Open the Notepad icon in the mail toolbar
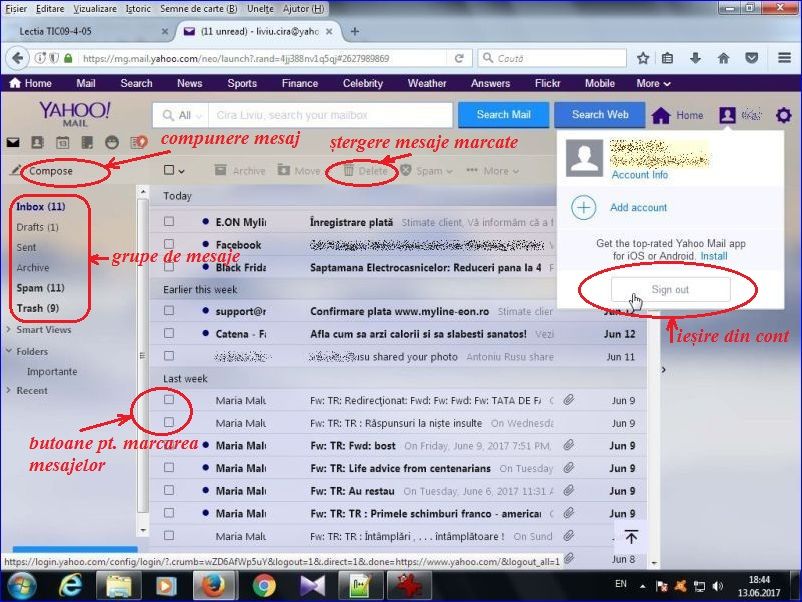The width and height of the screenshot is (802, 602). (x=87, y=143)
